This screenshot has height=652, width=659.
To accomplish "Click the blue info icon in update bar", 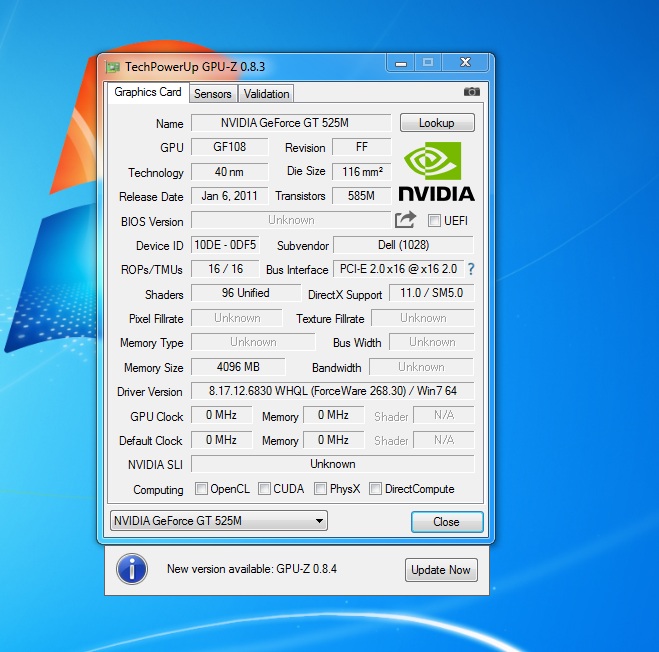I will tap(132, 569).
